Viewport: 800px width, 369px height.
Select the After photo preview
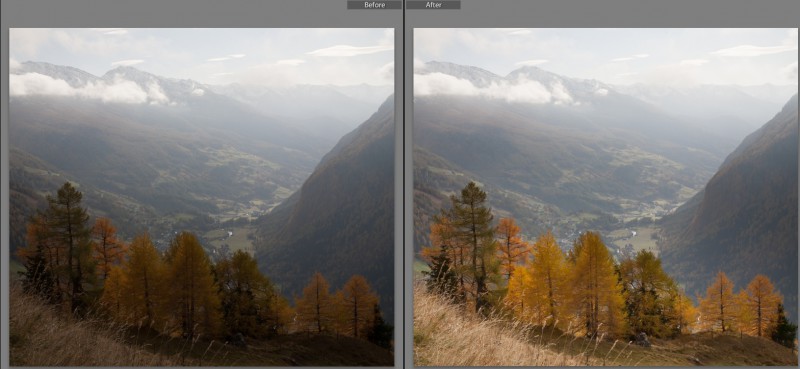click(605, 197)
